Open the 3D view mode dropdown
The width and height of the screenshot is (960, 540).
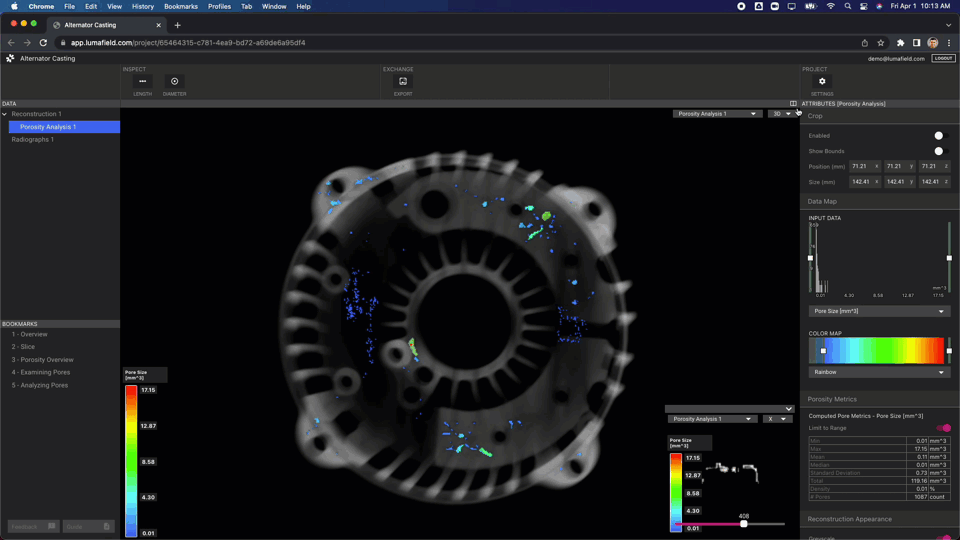point(781,114)
